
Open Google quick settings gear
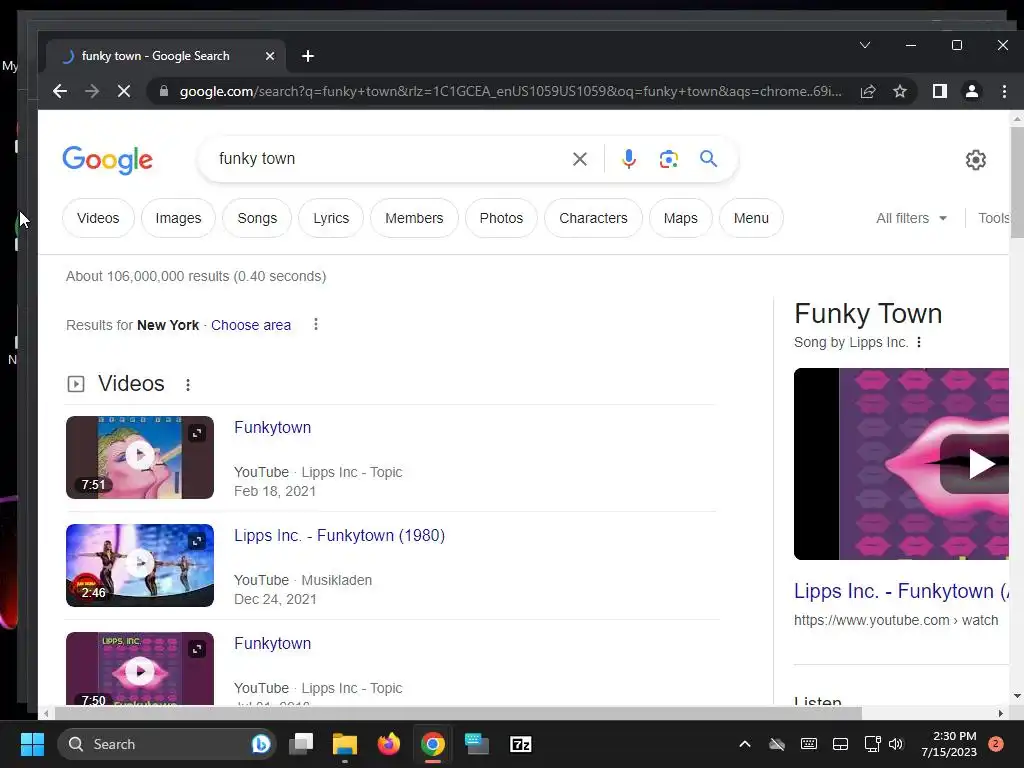tap(976, 160)
